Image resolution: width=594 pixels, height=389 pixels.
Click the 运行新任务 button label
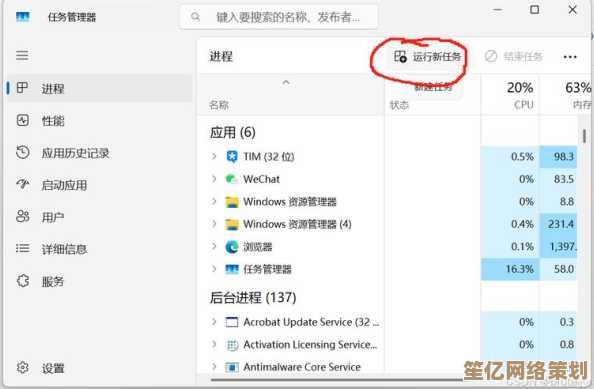pyautogui.click(x=437, y=57)
